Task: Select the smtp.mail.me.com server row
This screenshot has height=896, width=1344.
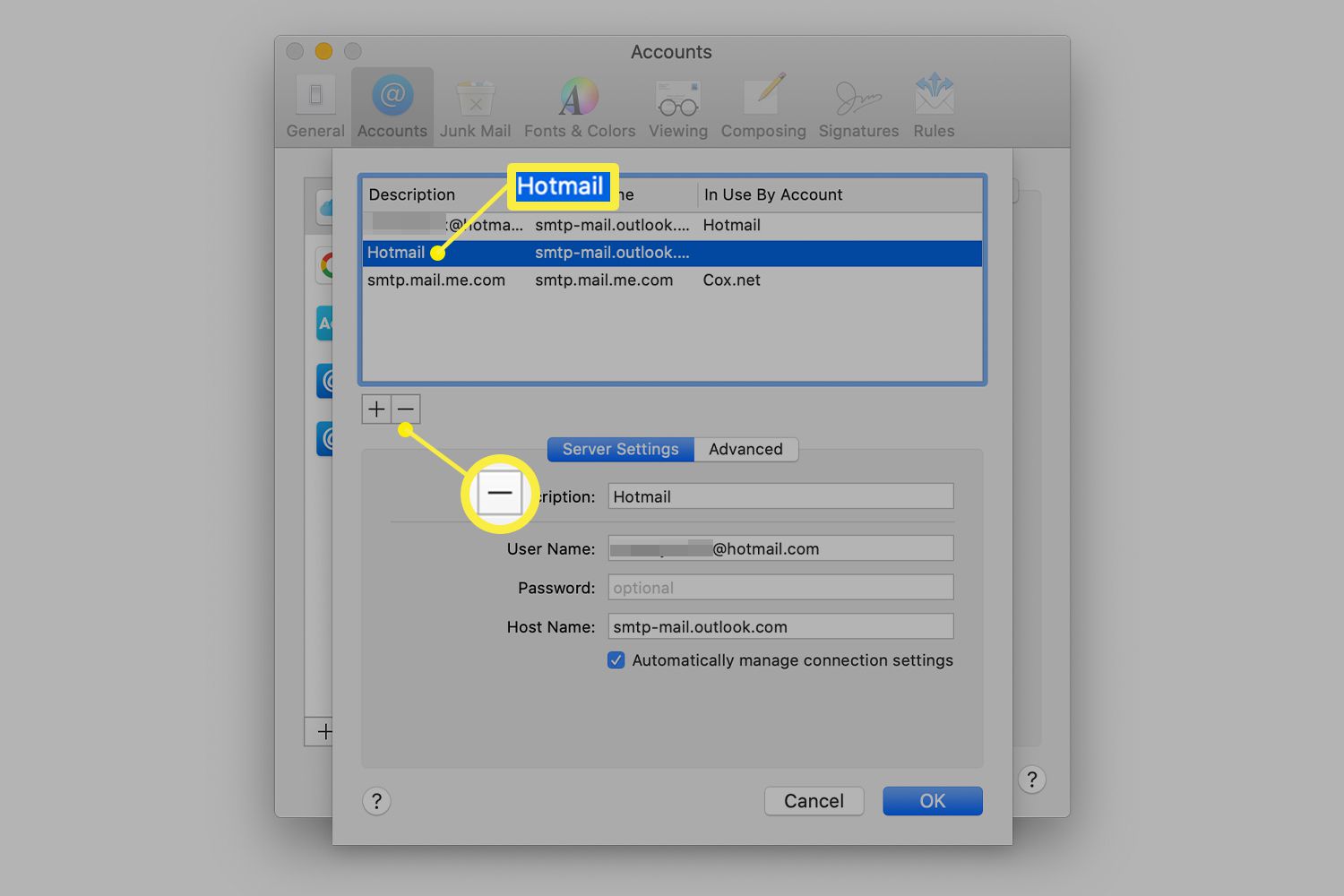Action: 672,280
